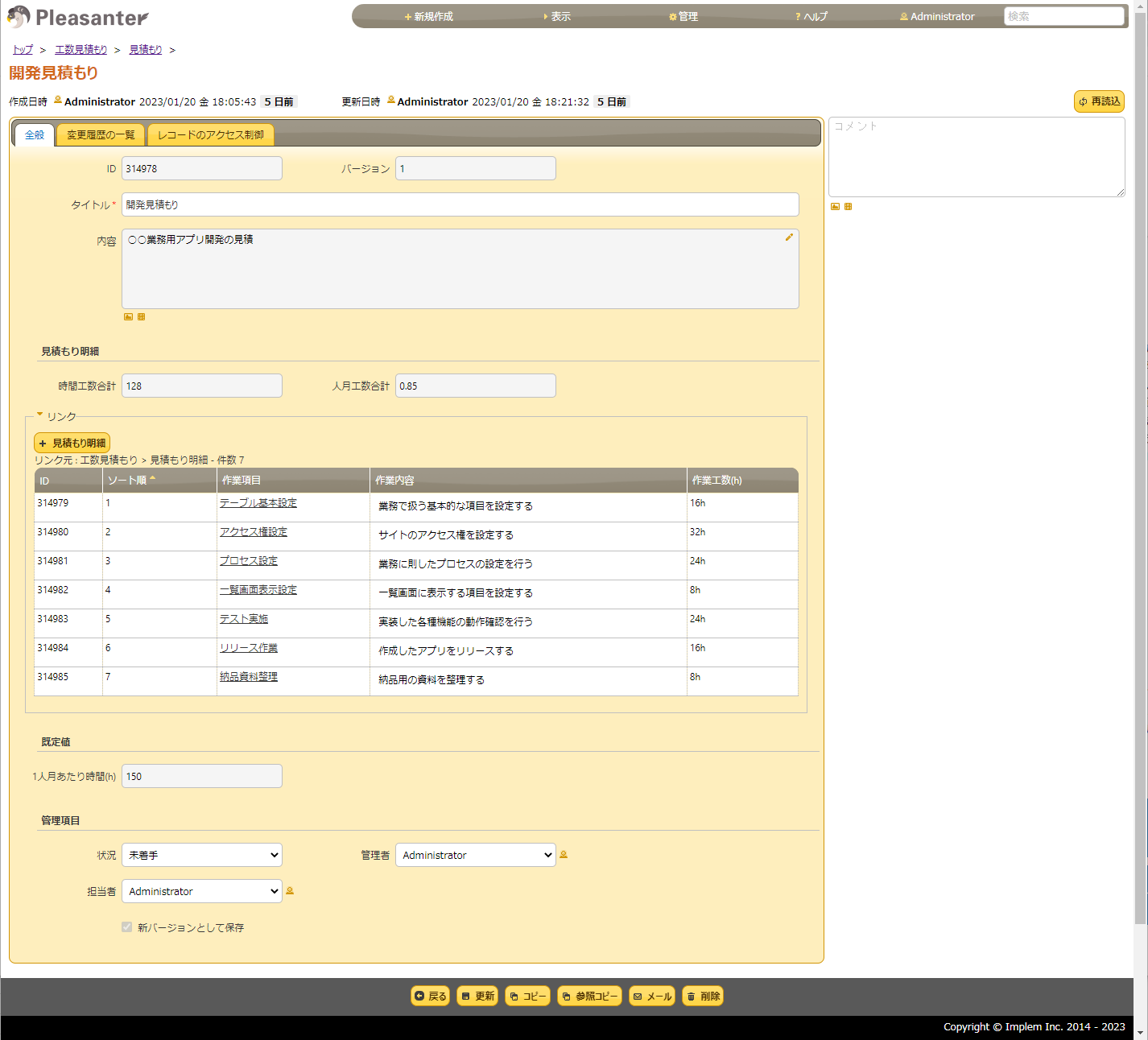Viewport: 1148px width, 1040px height.
Task: Open the 管理 menu
Action: pyautogui.click(x=683, y=16)
